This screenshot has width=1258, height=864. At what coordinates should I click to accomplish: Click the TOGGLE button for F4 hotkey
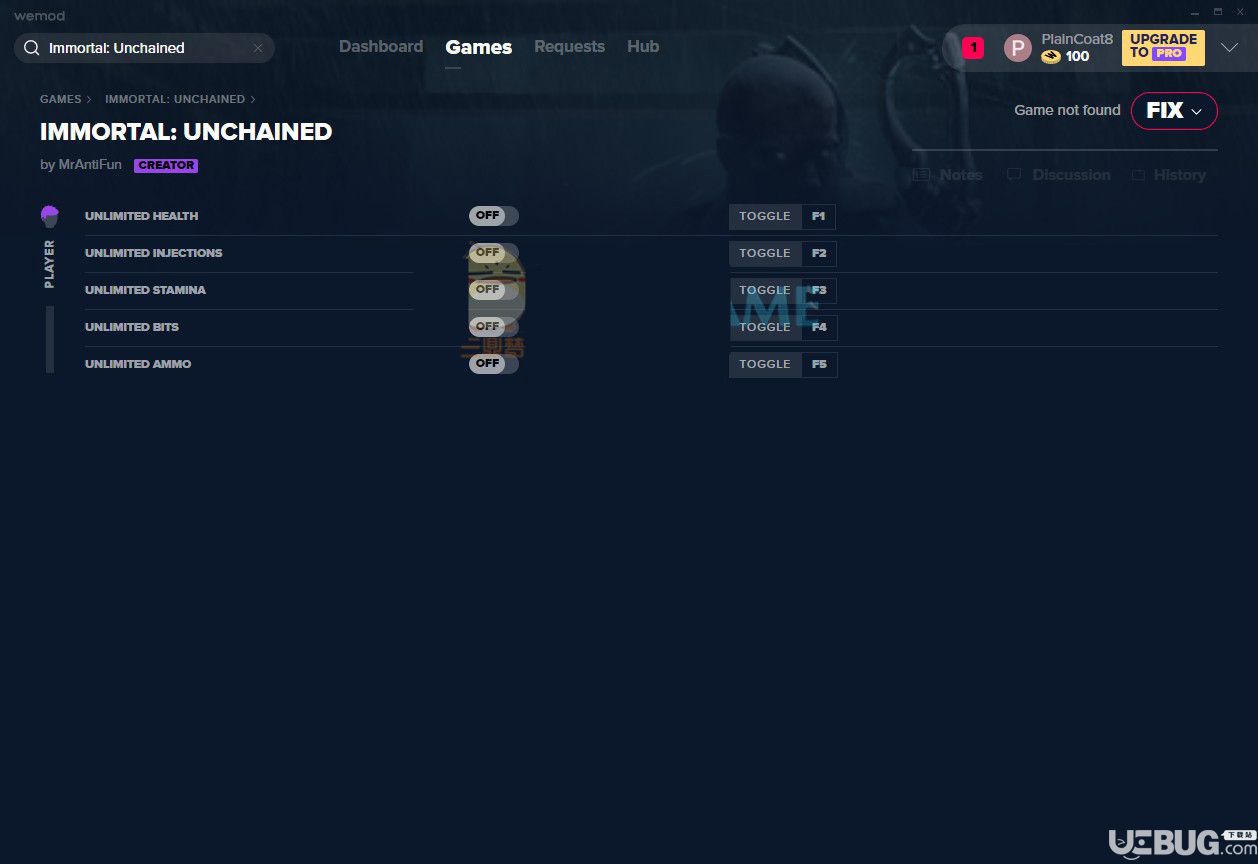[765, 327]
